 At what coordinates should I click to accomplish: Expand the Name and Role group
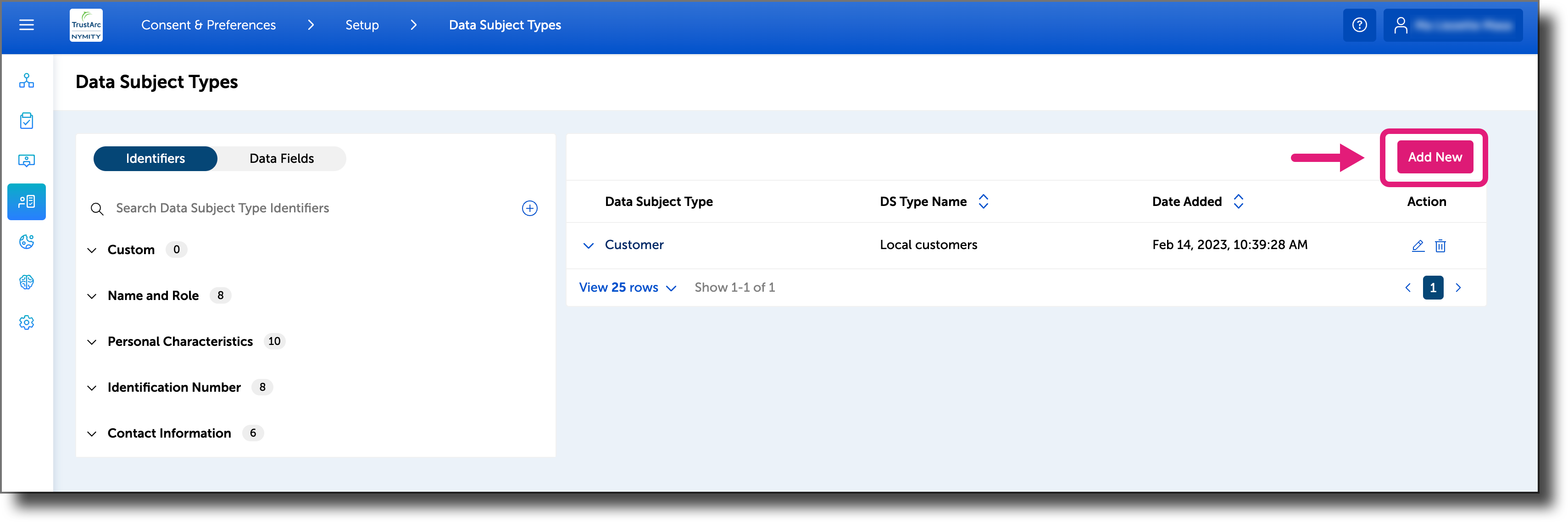coord(92,296)
